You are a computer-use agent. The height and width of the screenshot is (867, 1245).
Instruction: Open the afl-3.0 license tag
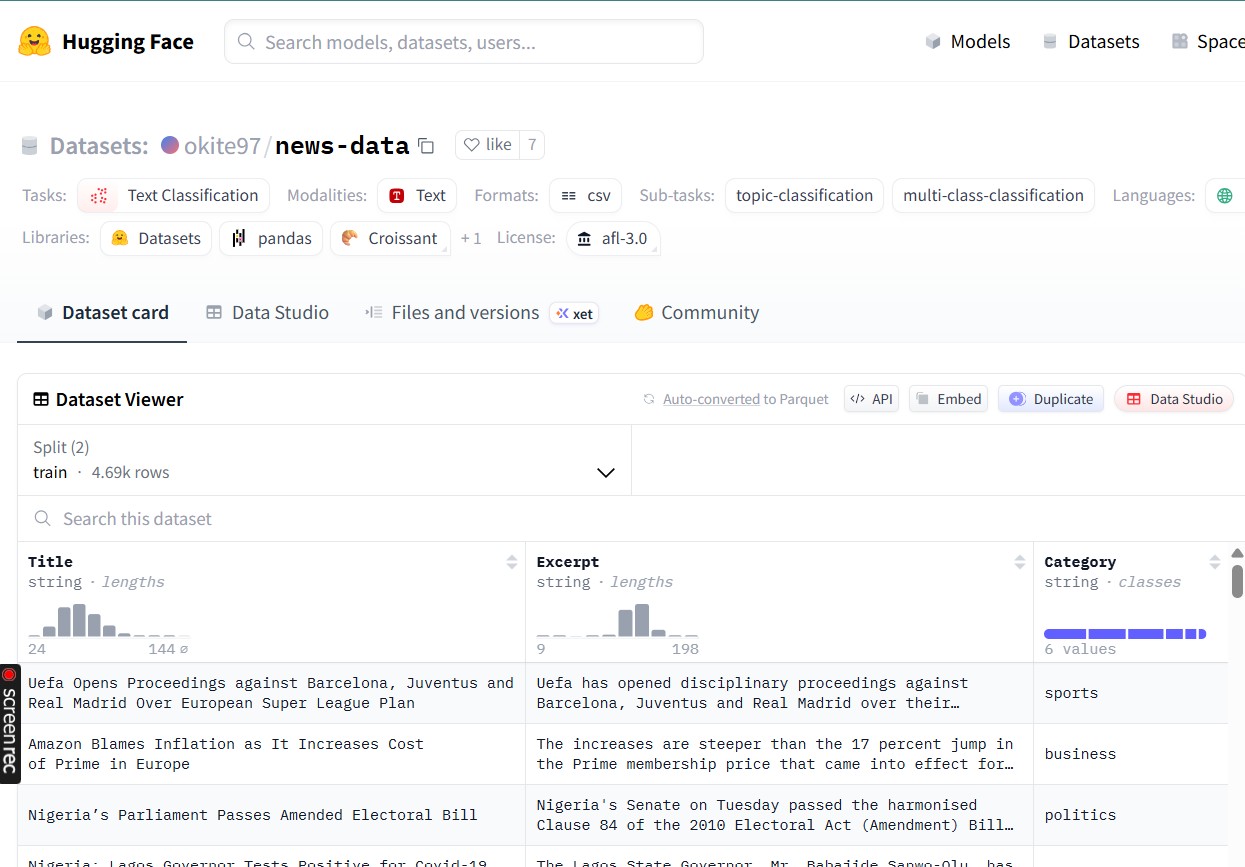pos(613,239)
